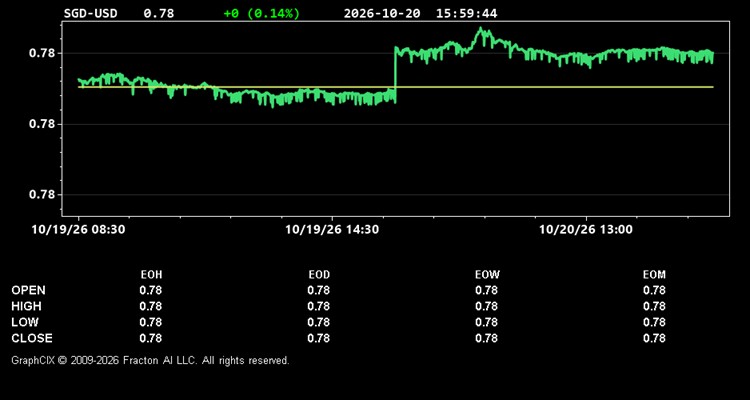
Task: Select the LOW row label
Action: coord(25,322)
